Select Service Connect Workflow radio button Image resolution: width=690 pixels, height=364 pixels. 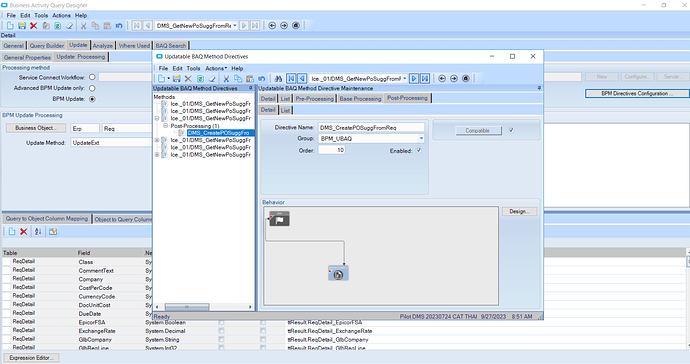pyautogui.click(x=92, y=77)
